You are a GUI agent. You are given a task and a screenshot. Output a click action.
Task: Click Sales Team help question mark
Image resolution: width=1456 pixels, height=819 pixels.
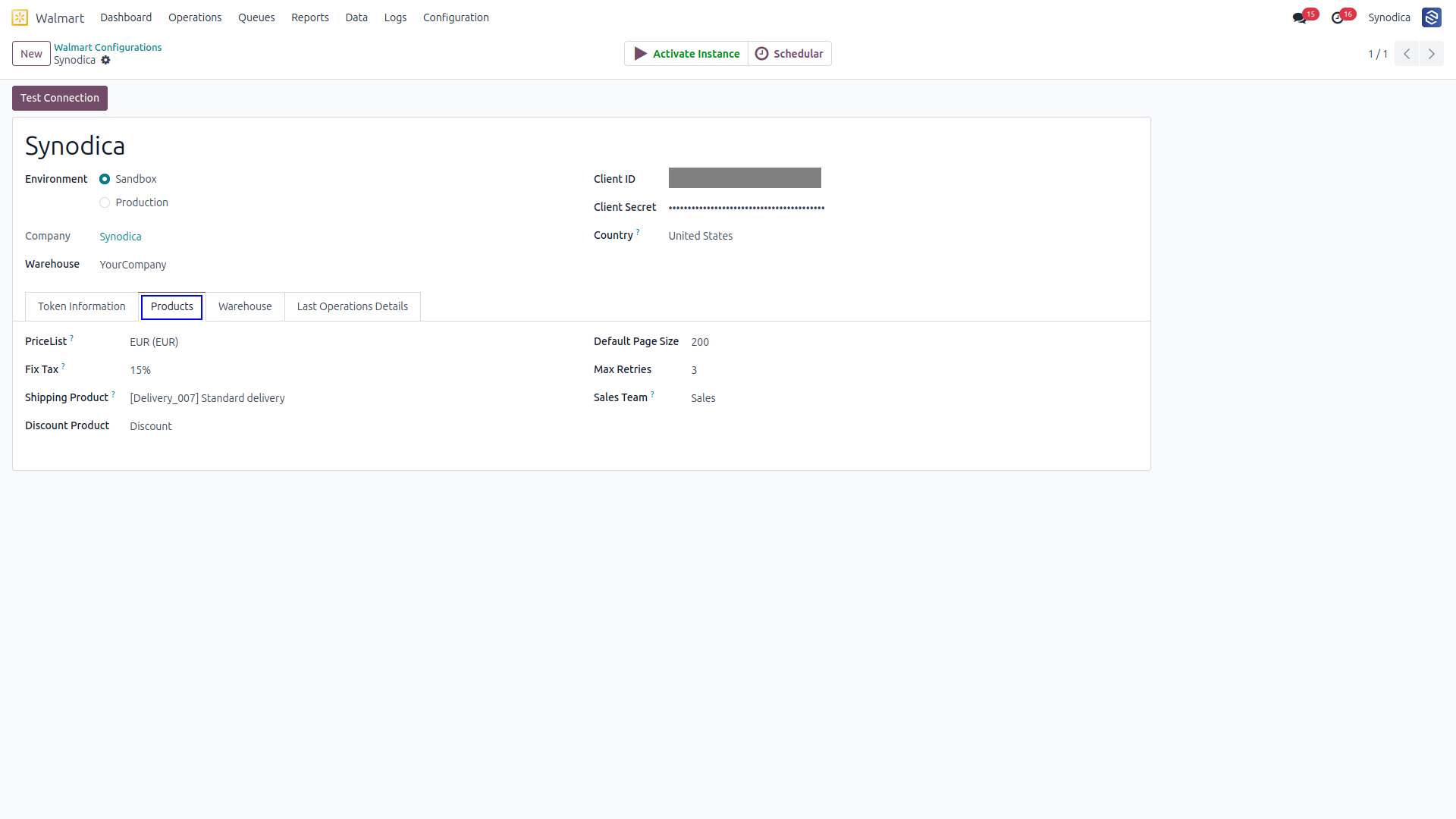point(652,394)
